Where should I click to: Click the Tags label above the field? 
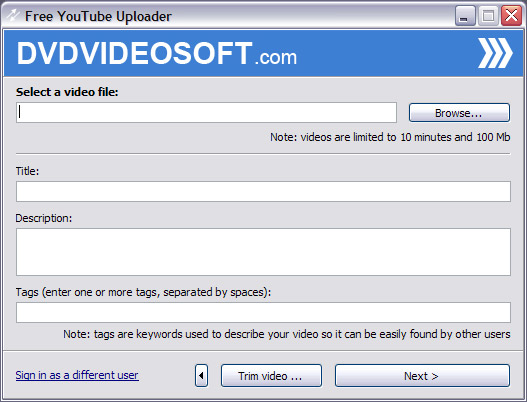(x=143, y=292)
